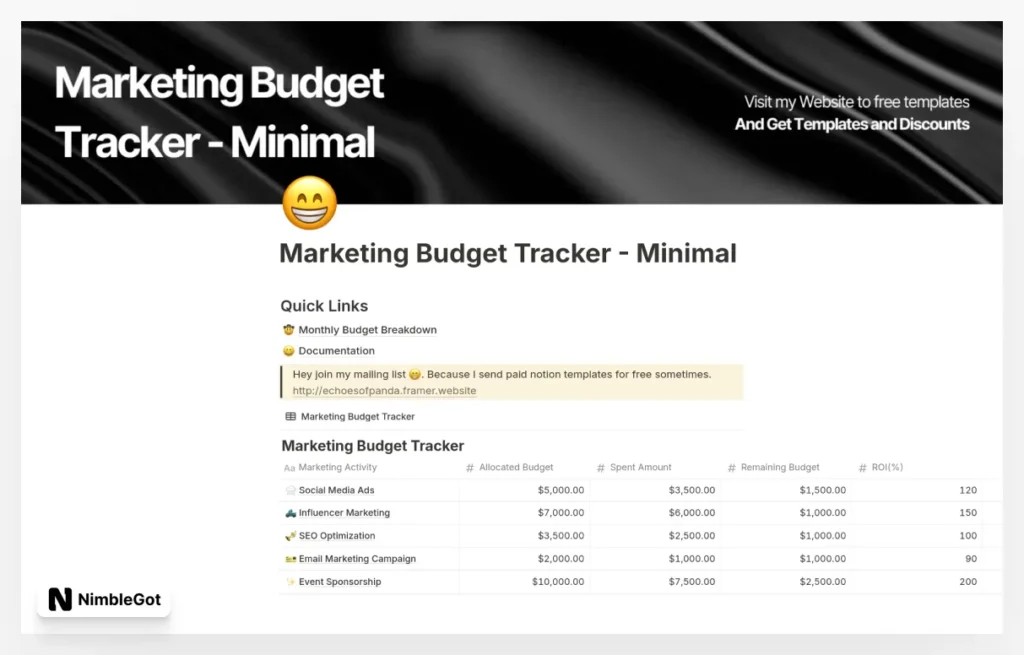Click the rocket icon on SEO Optimization row

[293, 535]
